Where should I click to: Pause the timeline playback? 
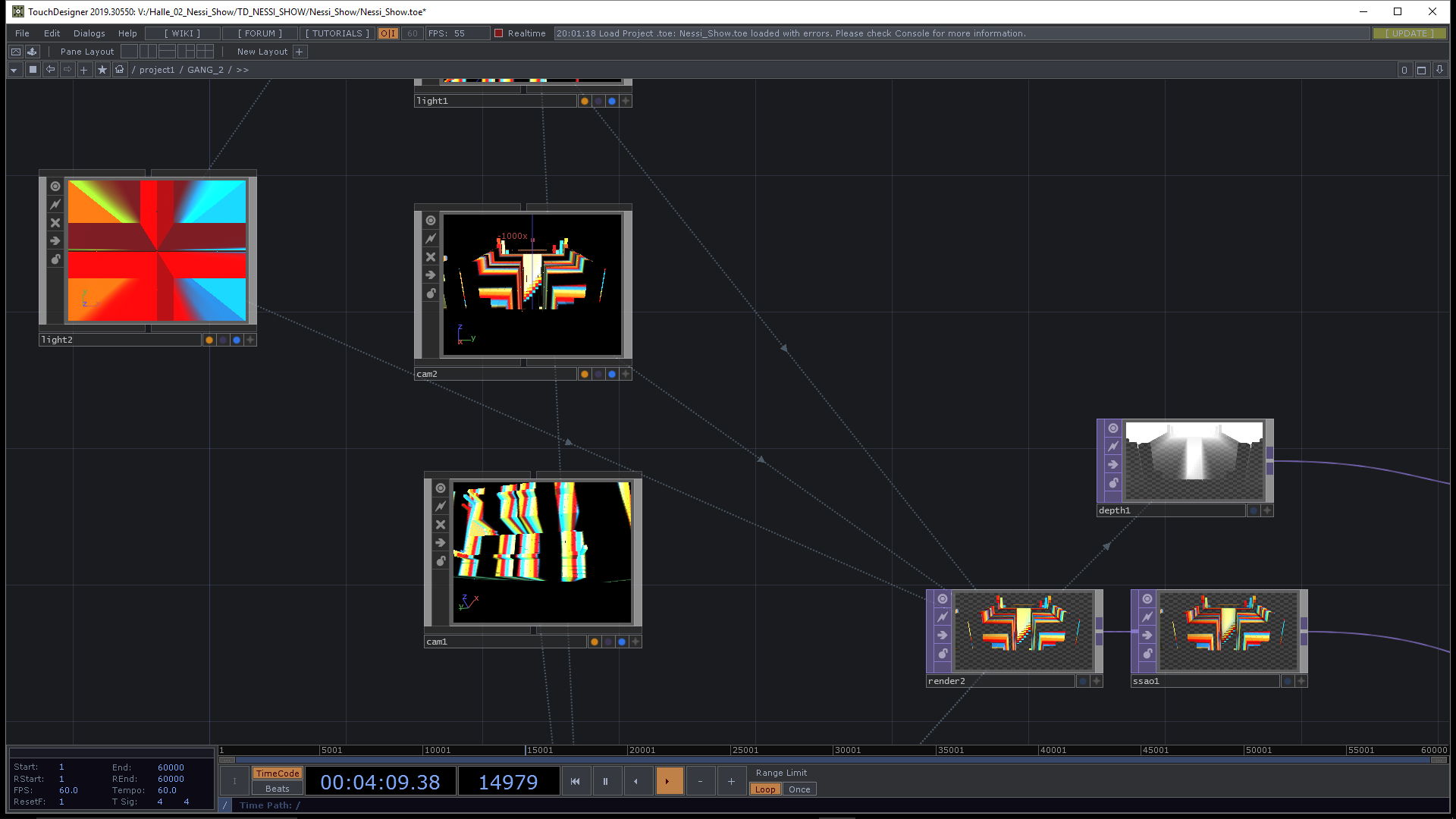click(605, 781)
